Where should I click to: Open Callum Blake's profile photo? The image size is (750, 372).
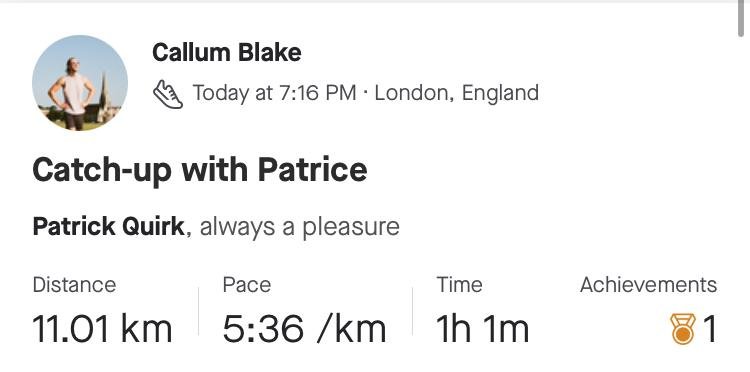coord(80,83)
